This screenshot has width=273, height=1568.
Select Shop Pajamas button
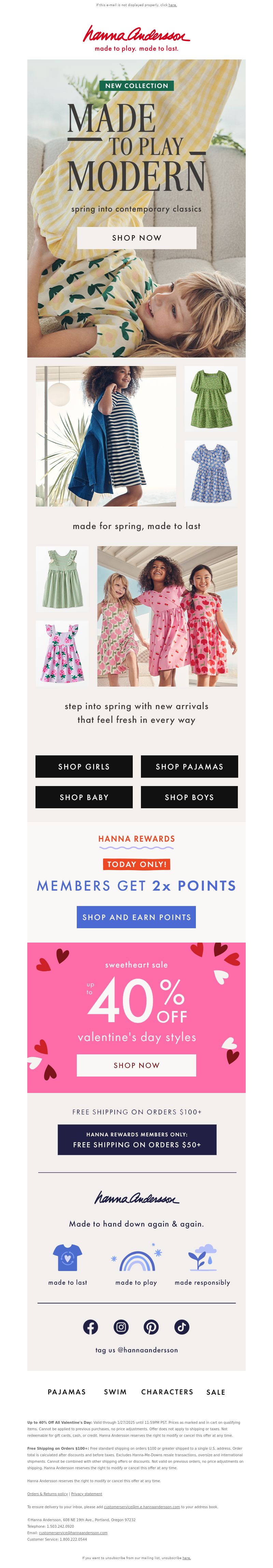[189, 766]
